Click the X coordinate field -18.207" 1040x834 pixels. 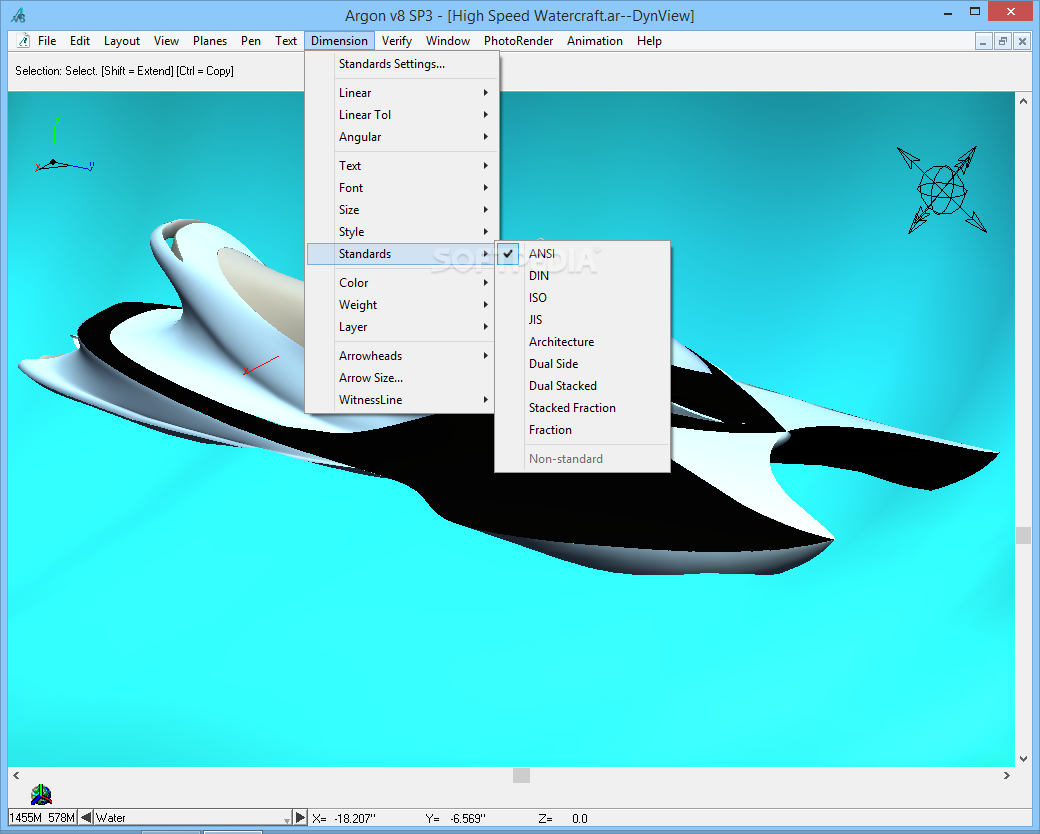pyautogui.click(x=354, y=818)
